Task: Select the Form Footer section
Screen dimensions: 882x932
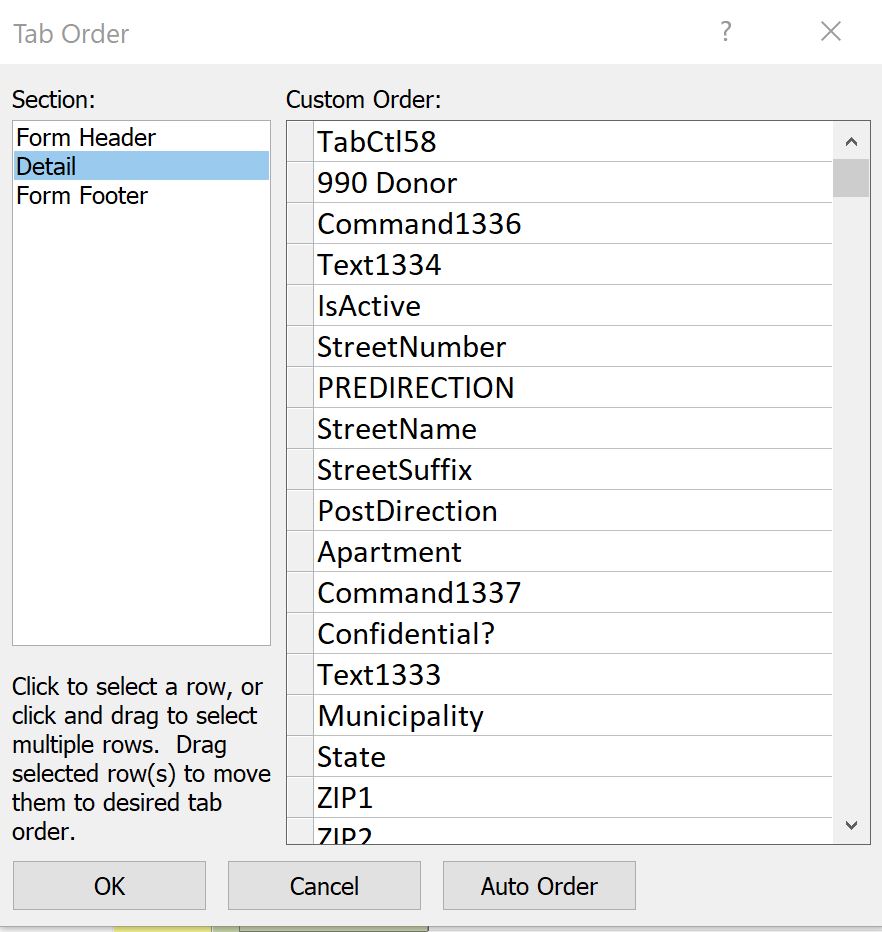Action: point(141,196)
